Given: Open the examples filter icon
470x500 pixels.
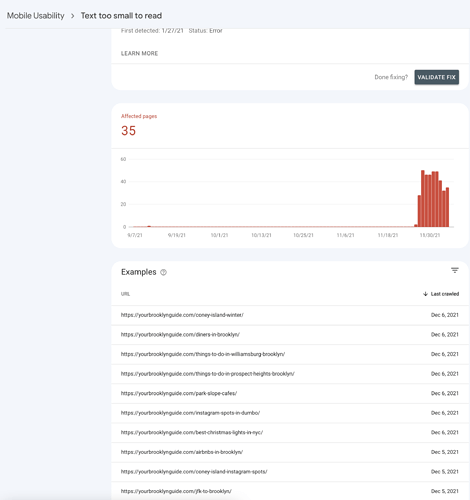Looking at the screenshot, I should (x=455, y=270).
